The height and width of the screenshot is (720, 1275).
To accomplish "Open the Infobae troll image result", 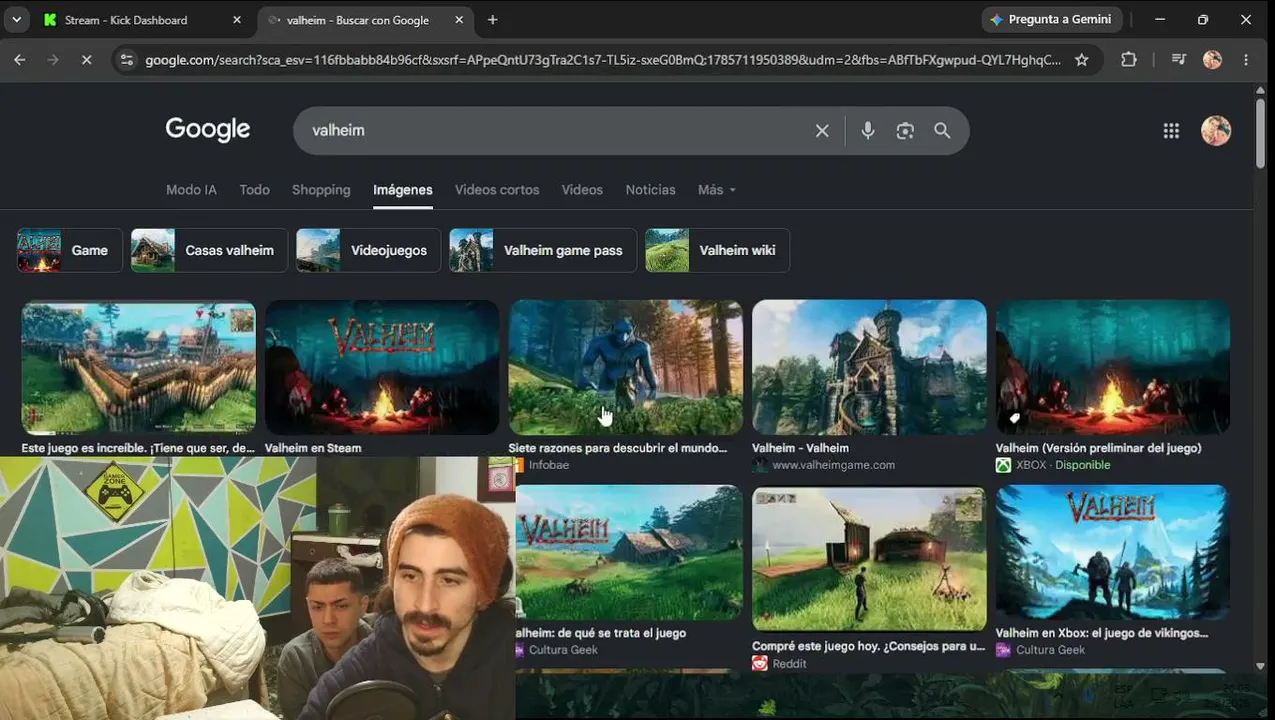I will point(626,367).
